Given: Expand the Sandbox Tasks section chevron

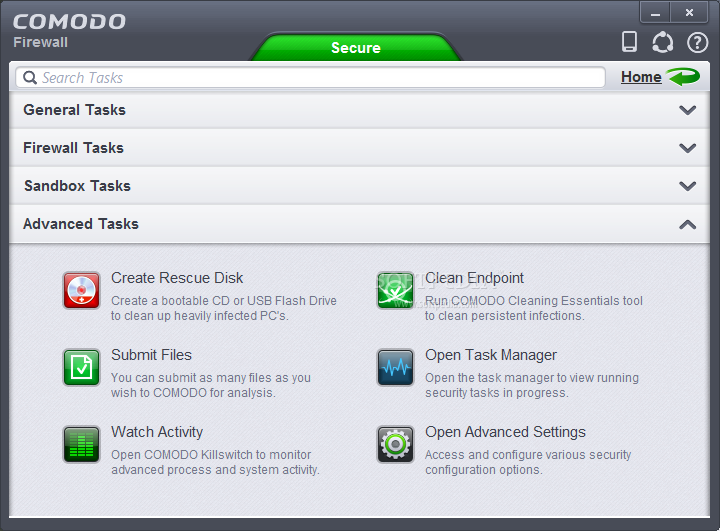Looking at the screenshot, I should [x=687, y=186].
